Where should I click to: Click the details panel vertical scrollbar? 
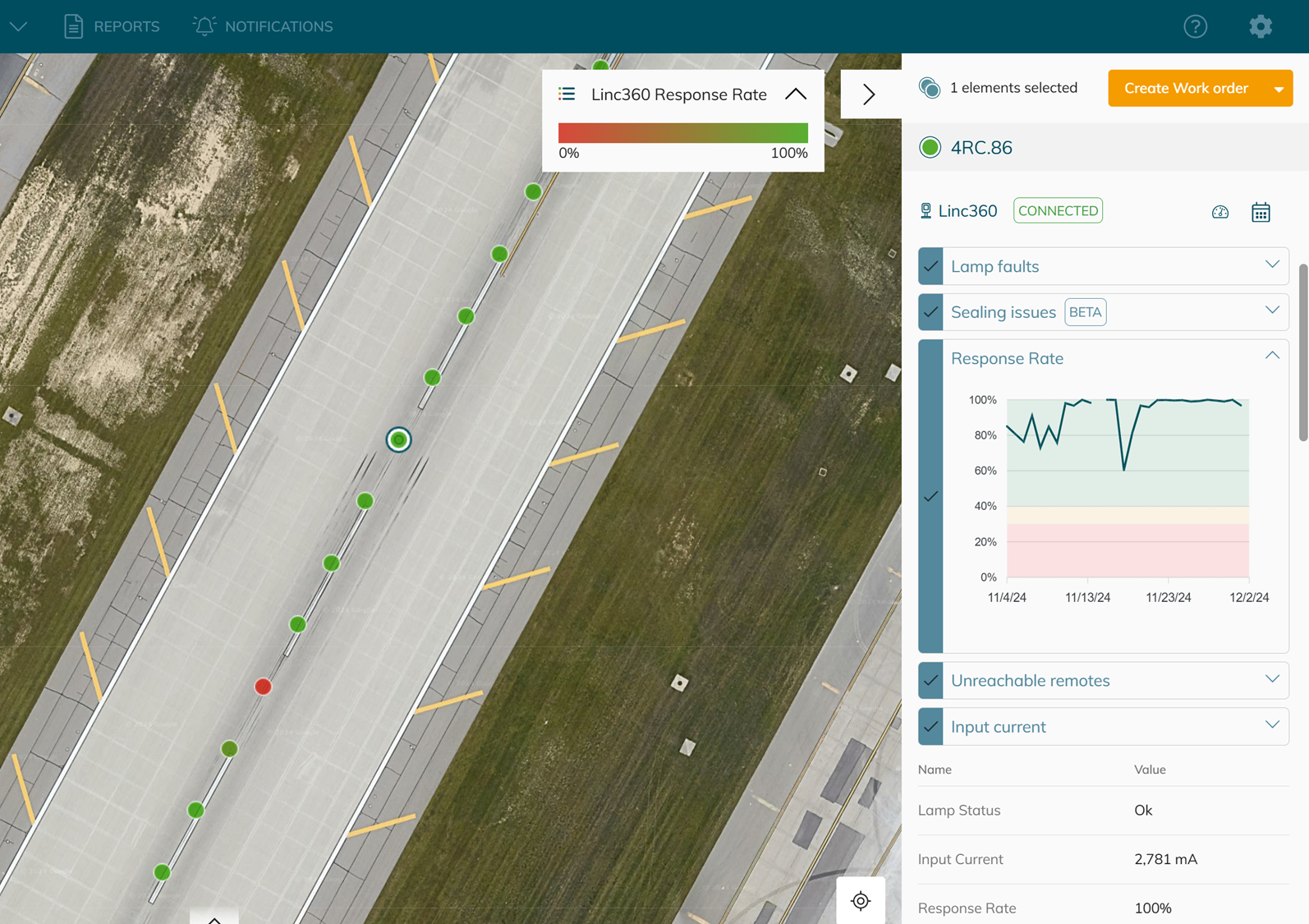tap(1302, 353)
